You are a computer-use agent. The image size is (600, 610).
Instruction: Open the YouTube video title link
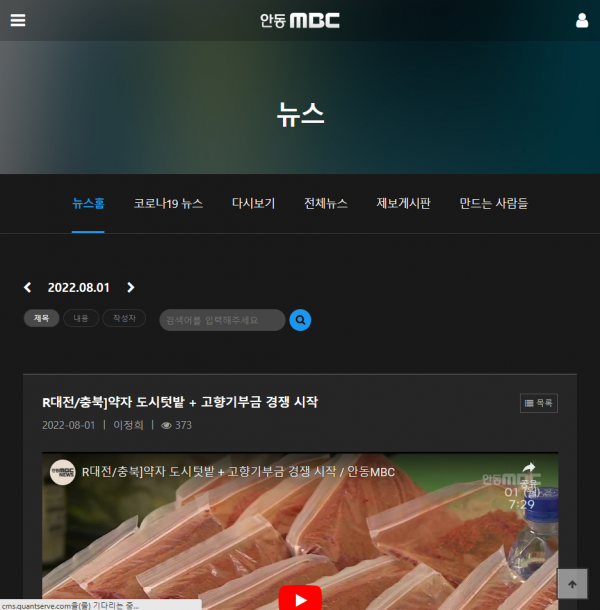pos(238,472)
